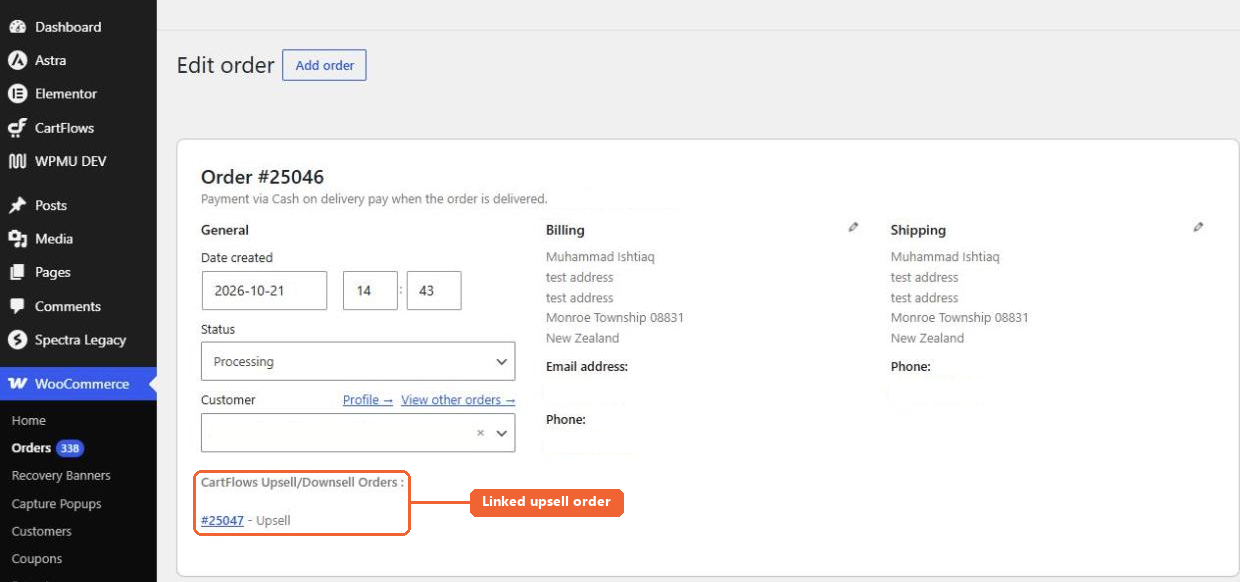
Task: Click the WPMU DEV icon
Action: [x=17, y=161]
